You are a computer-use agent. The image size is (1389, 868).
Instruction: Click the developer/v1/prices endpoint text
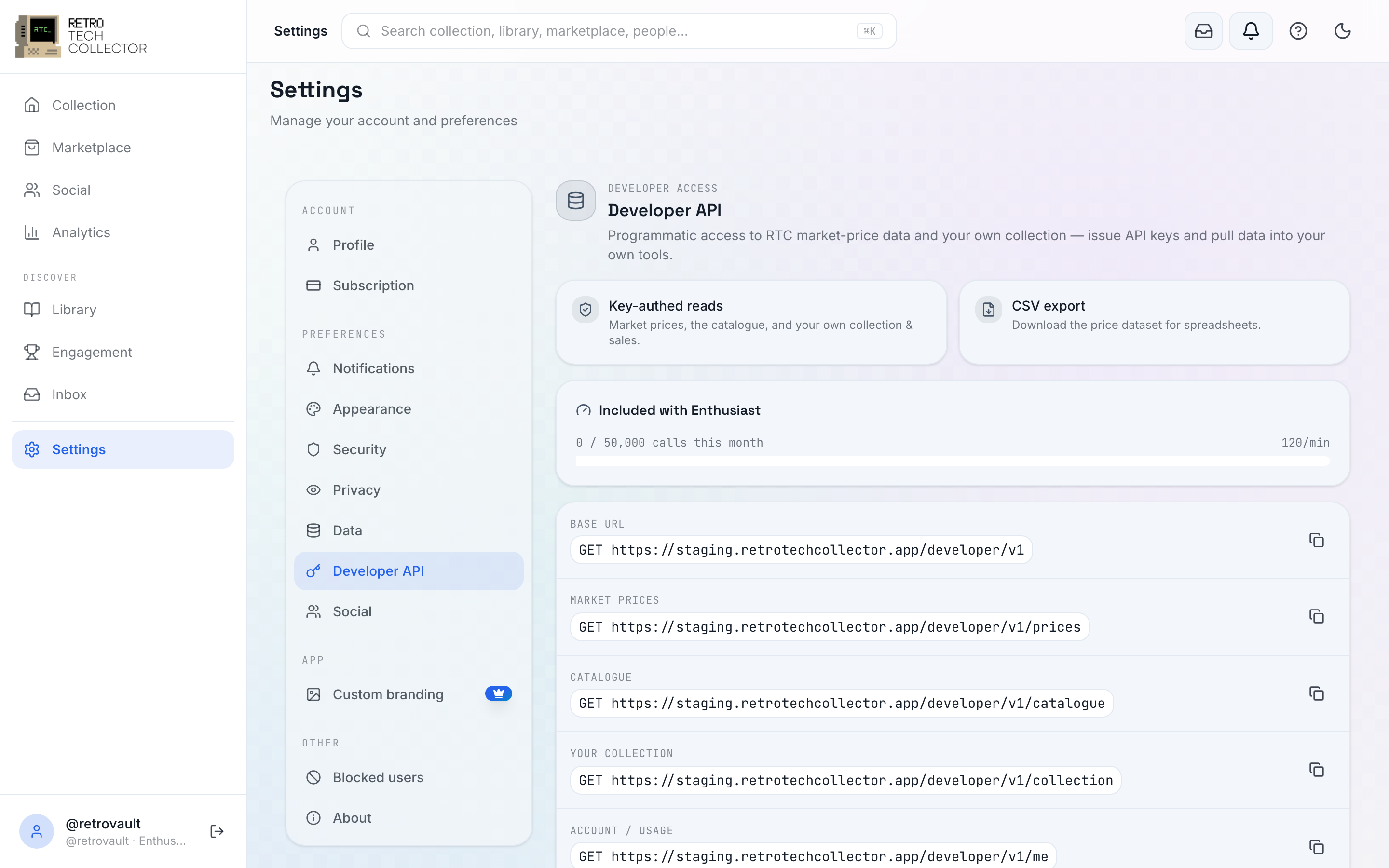[x=830, y=627]
